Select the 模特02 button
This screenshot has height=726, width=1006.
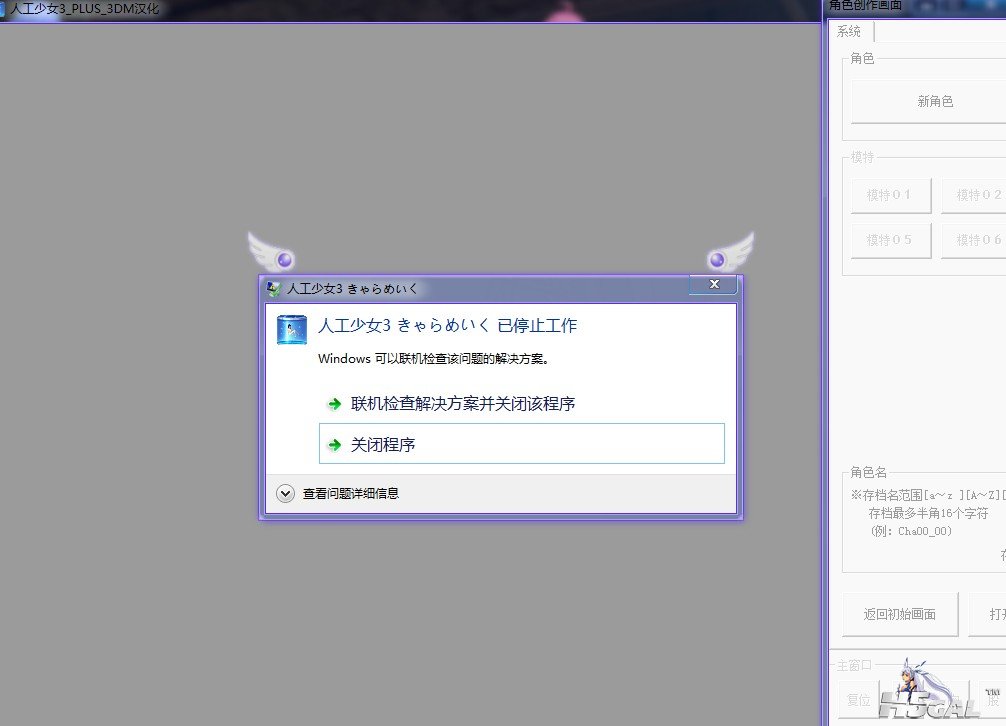[x=974, y=195]
